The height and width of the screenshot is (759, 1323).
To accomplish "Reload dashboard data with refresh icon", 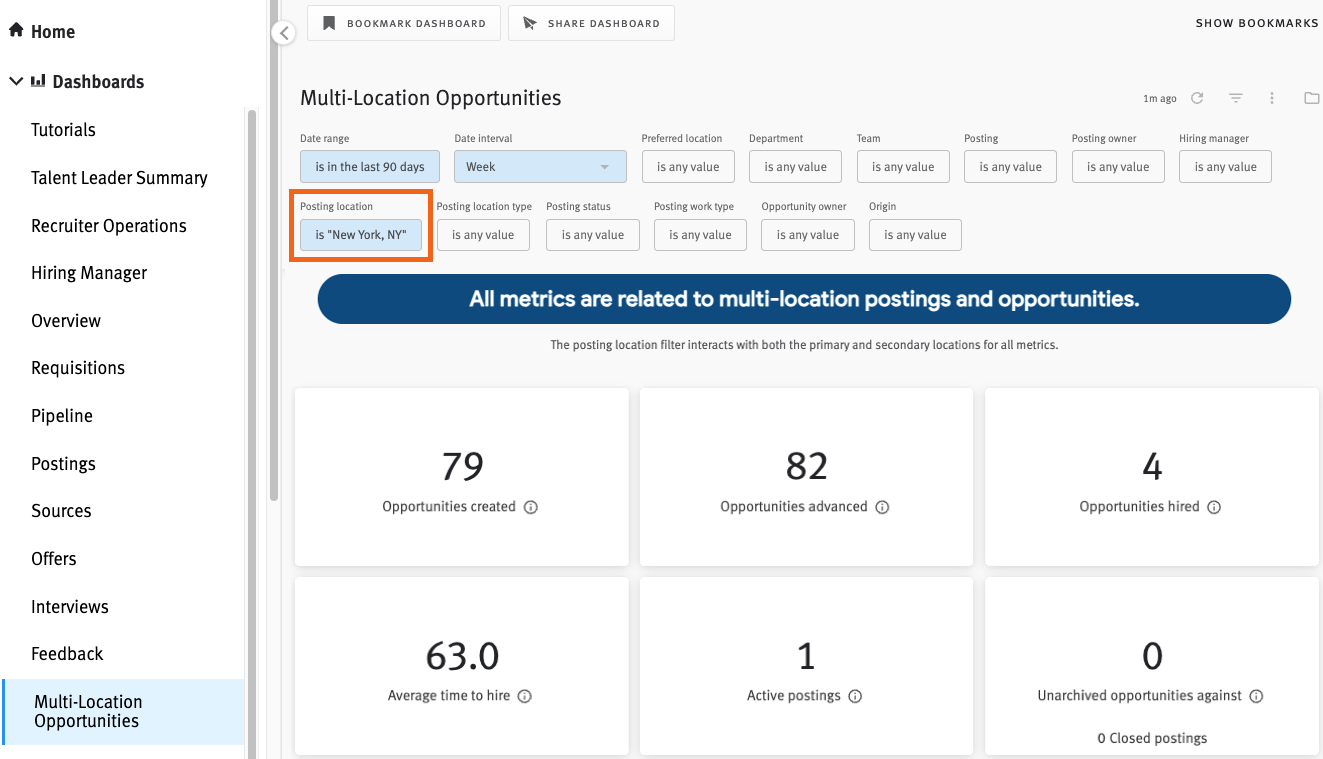I will [x=1197, y=98].
